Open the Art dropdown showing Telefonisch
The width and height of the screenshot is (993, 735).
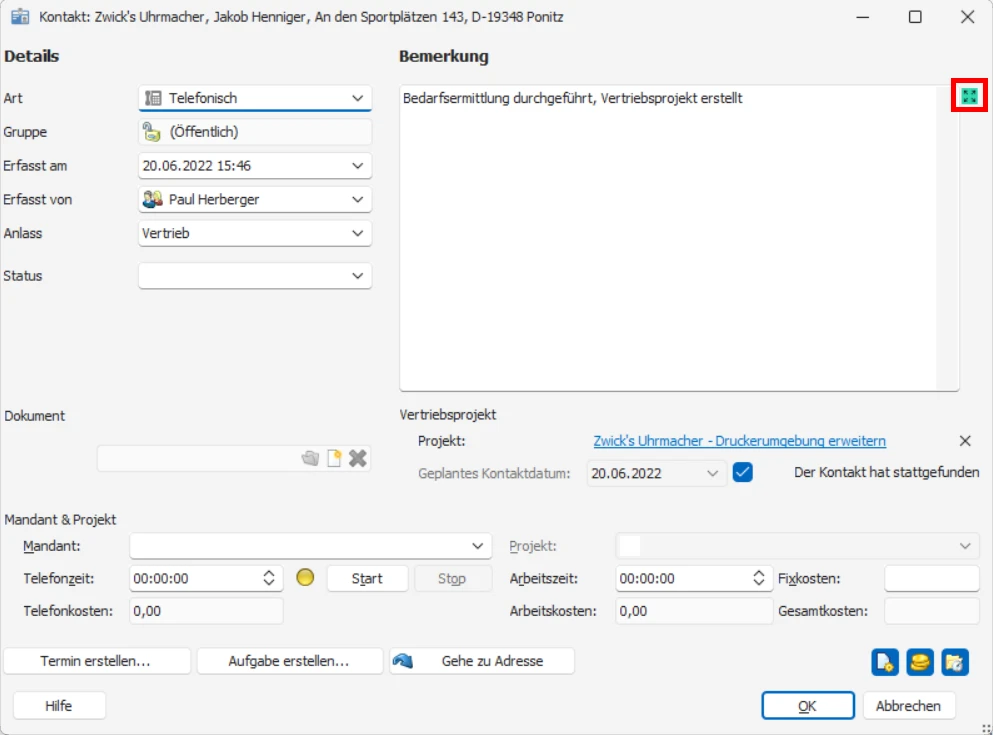(255, 98)
